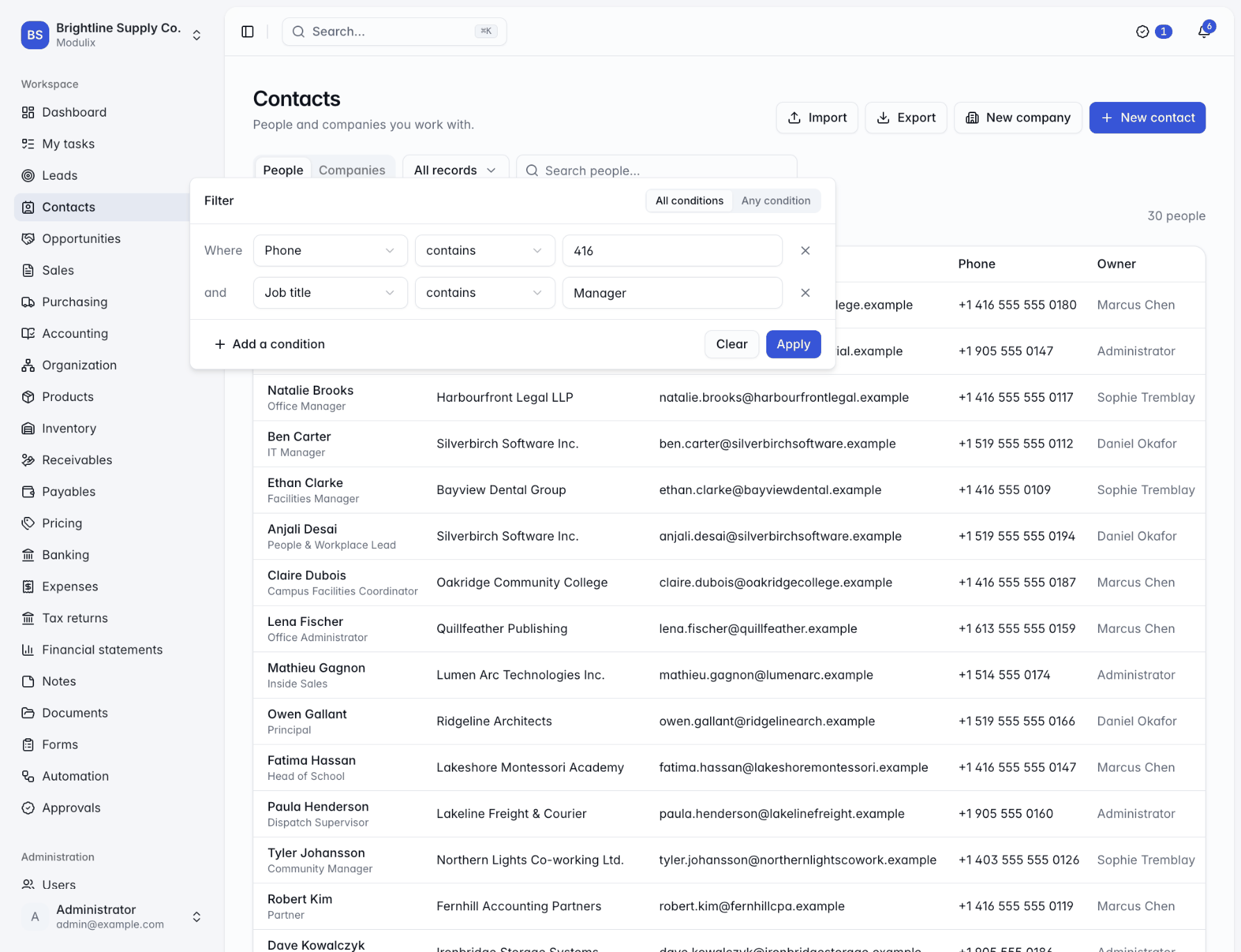Remove the Phone filter condition
Viewport: 1241px width, 952px height.
(805, 250)
